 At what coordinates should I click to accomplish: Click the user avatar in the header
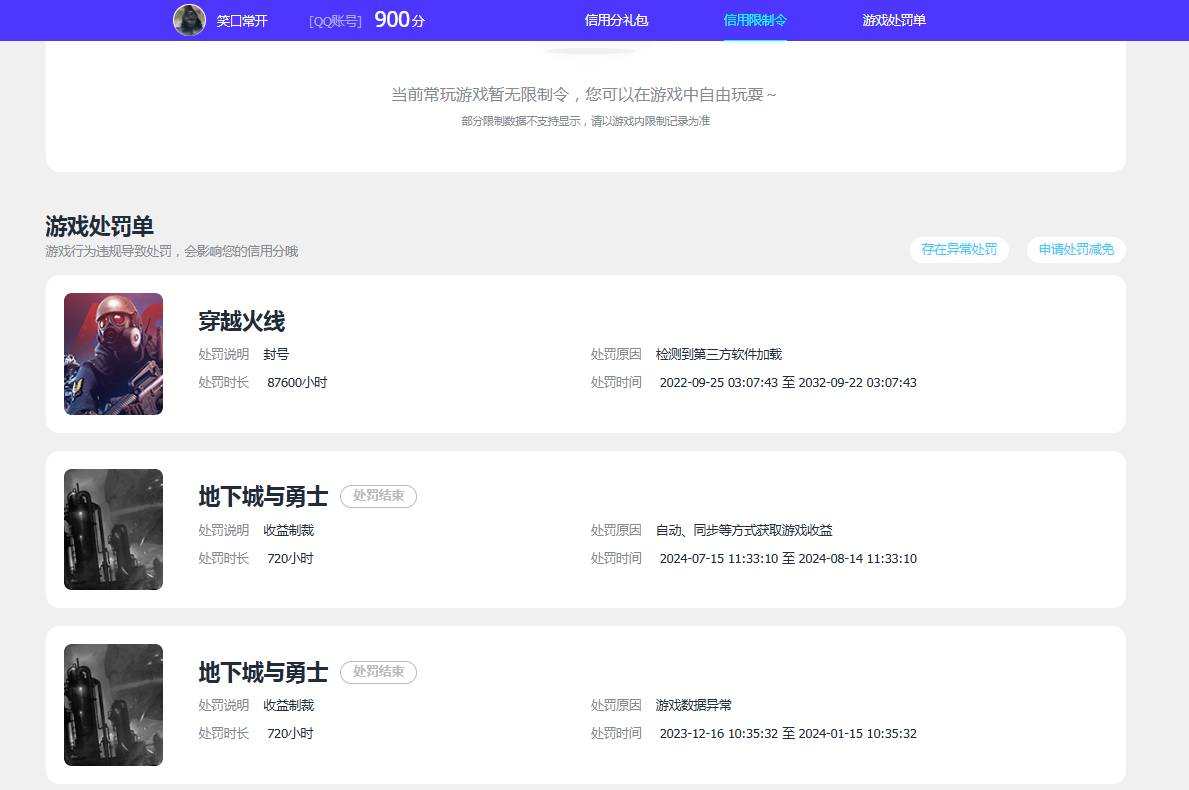[190, 20]
